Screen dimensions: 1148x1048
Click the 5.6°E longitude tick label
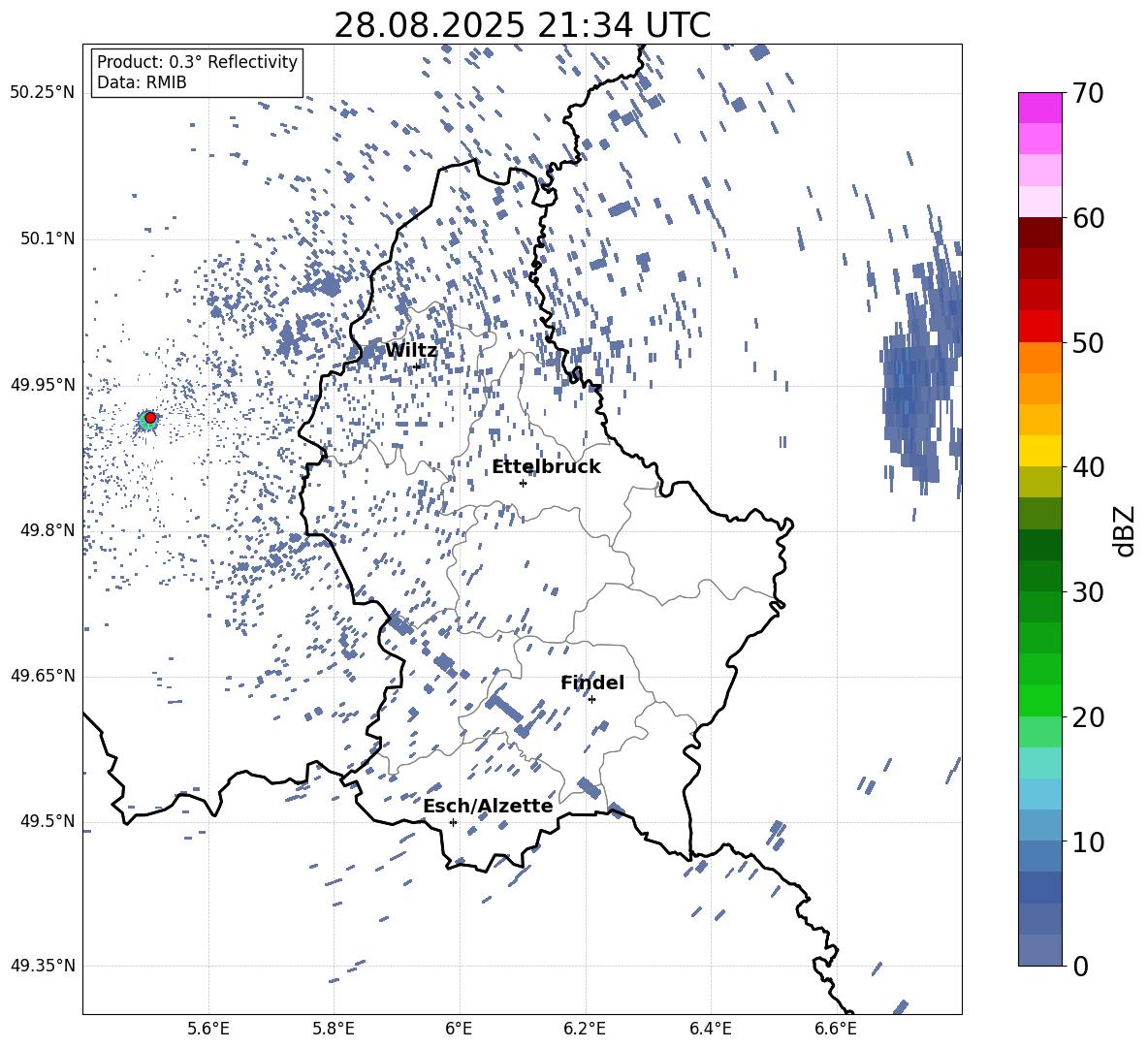pos(208,1029)
